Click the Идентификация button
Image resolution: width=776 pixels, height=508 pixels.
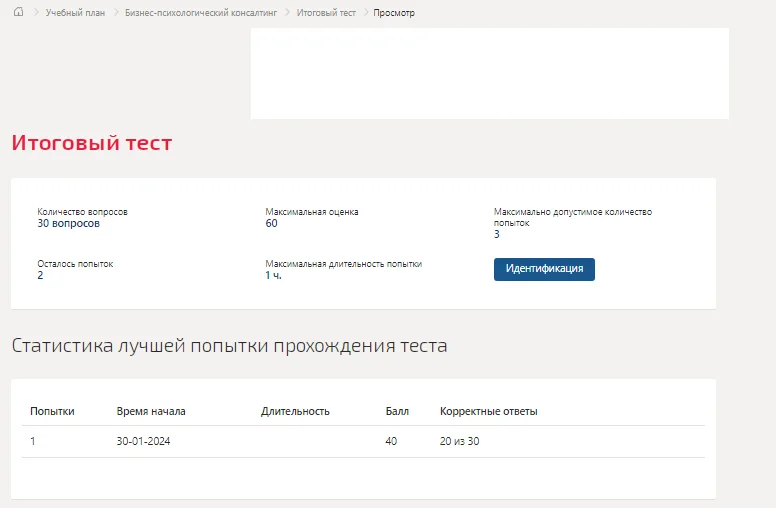tap(544, 269)
